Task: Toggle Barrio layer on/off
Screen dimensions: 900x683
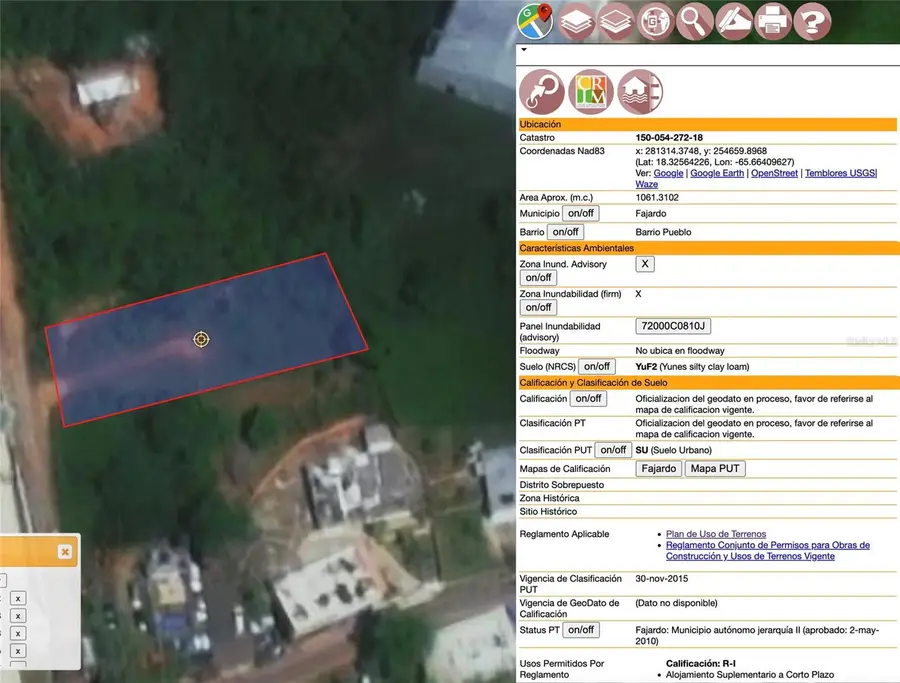Action: (566, 232)
